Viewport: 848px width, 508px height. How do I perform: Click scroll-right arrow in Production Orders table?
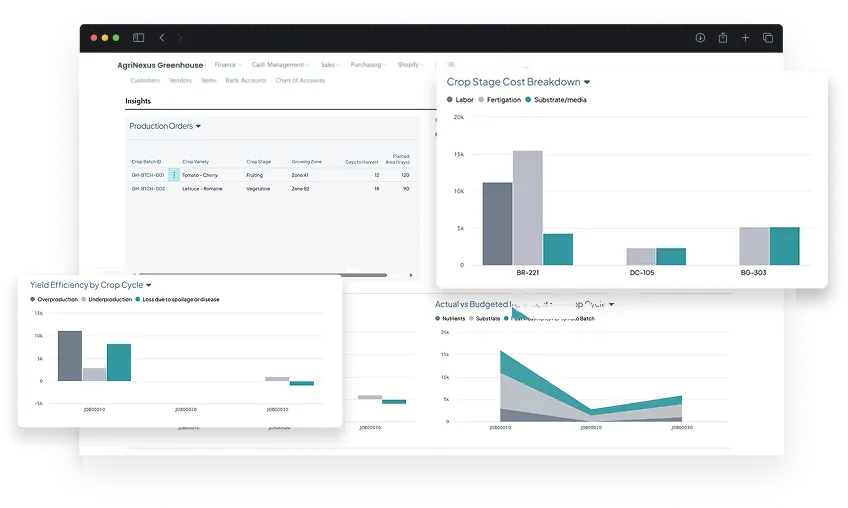(411, 275)
